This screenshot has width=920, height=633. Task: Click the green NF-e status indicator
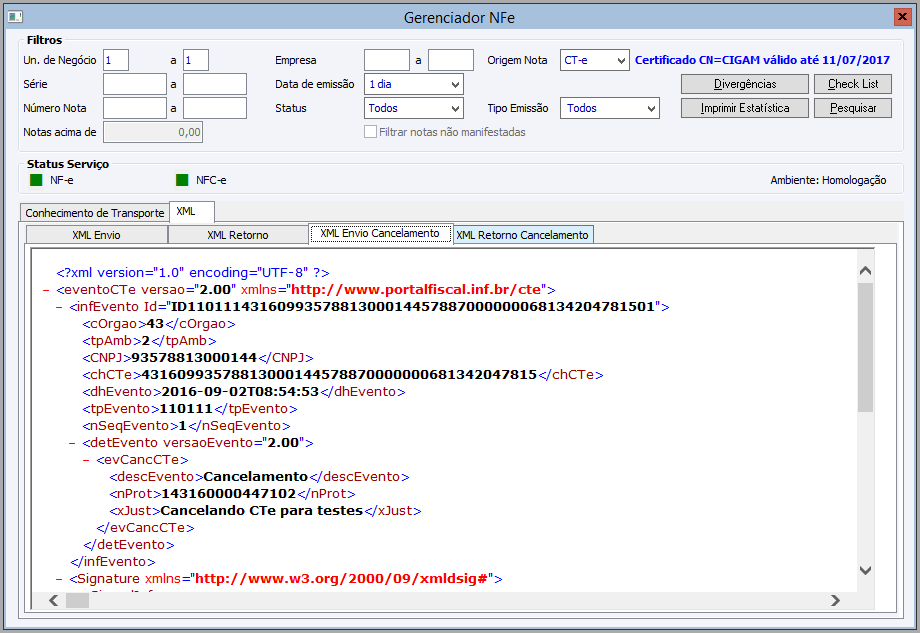(36, 180)
